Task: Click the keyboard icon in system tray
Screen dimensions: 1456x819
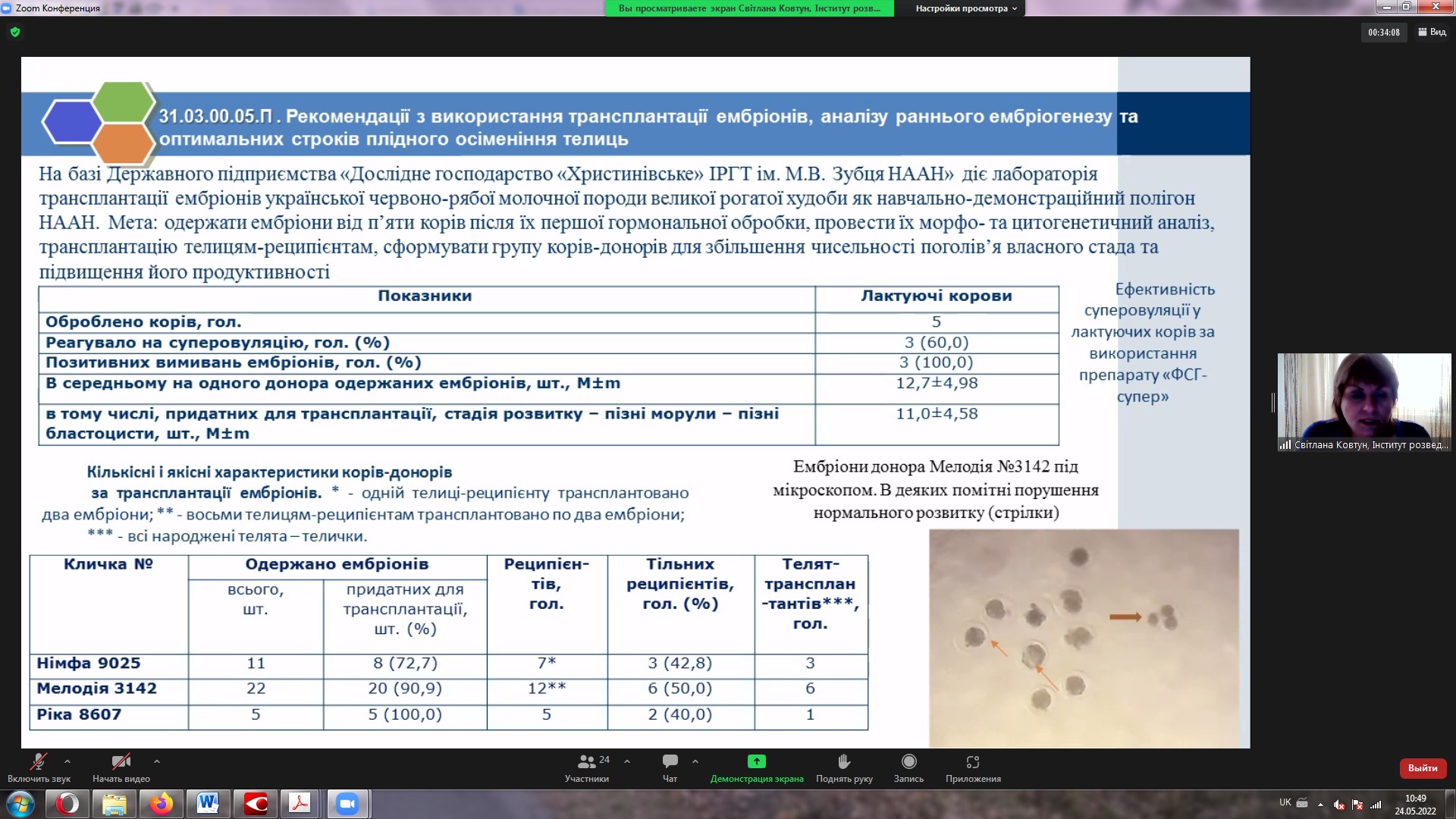Action: 1302,803
